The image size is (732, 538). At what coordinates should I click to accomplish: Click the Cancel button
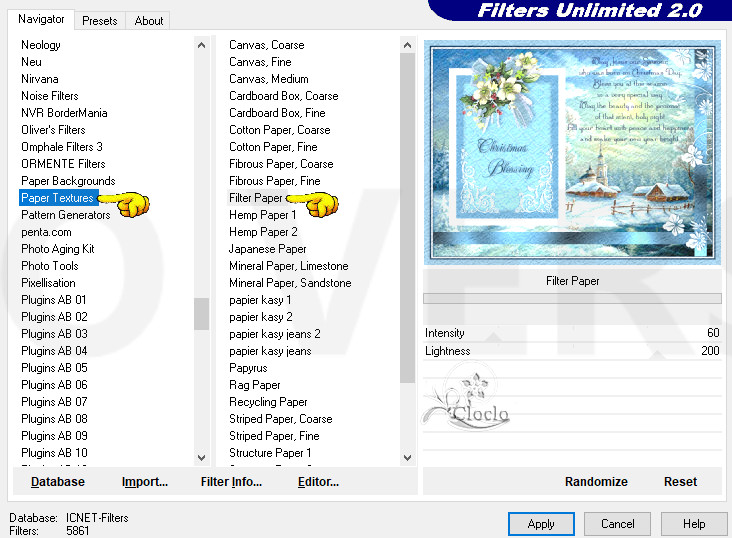(617, 524)
